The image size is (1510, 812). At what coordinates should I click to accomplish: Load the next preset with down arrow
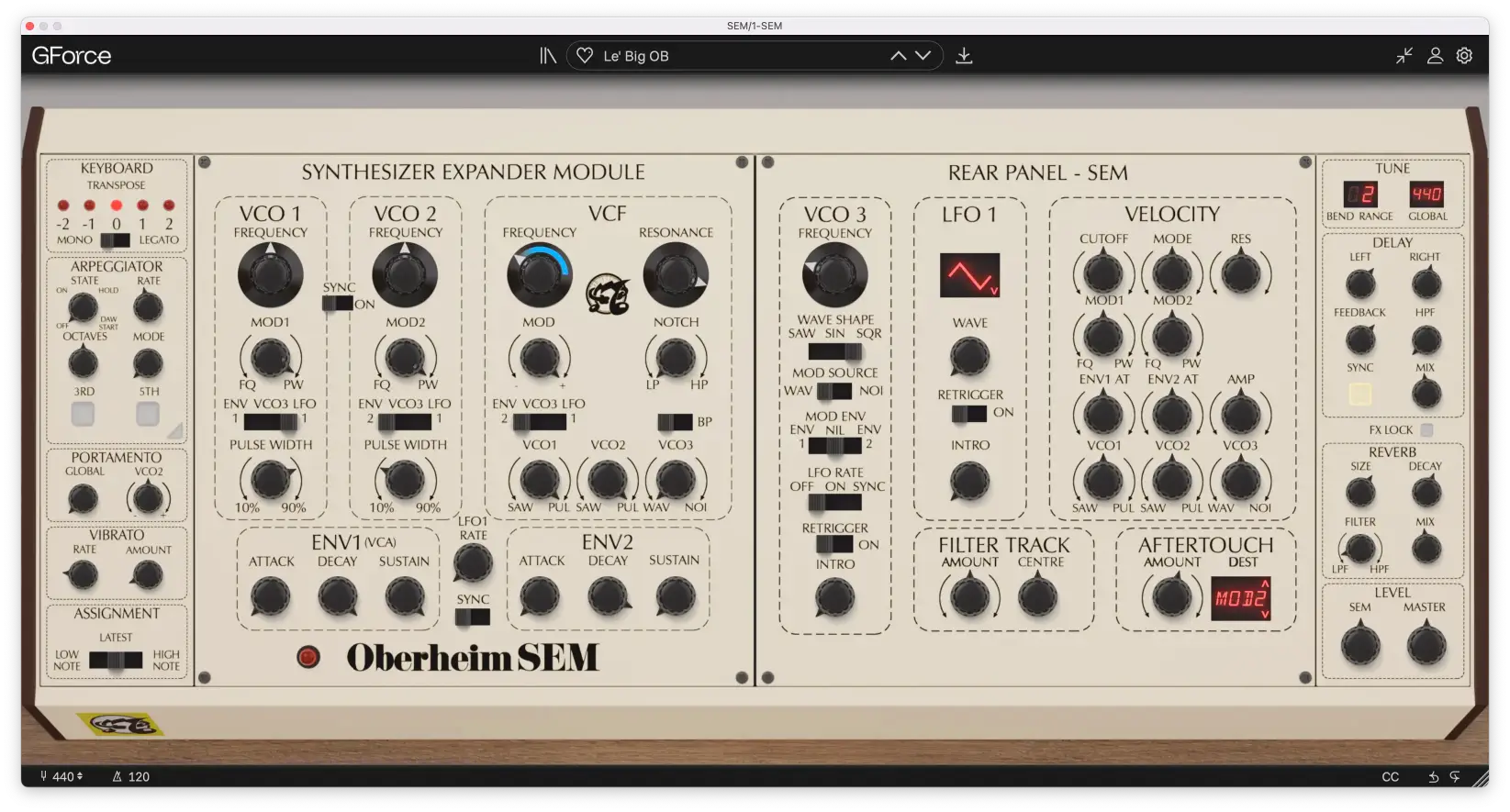923,56
